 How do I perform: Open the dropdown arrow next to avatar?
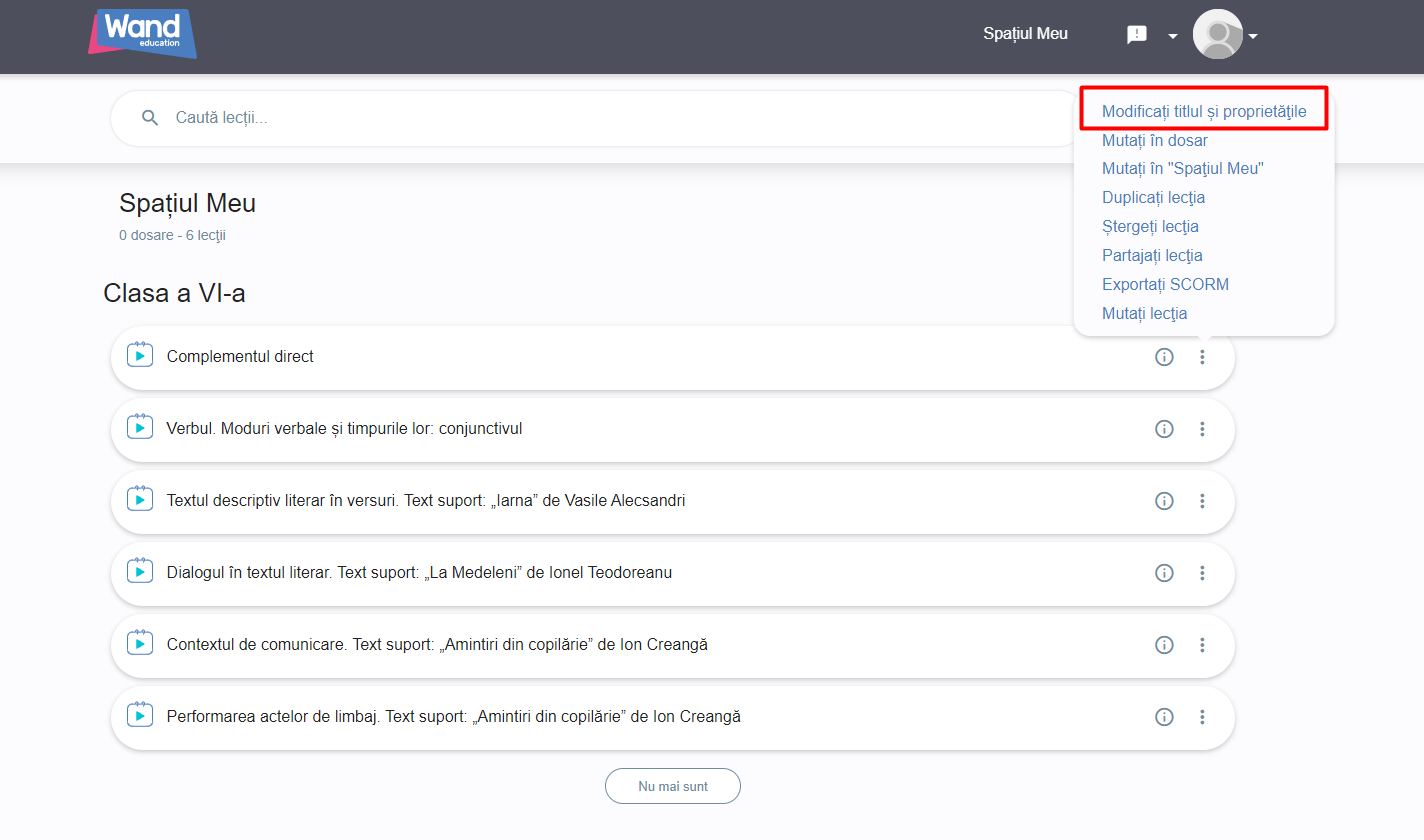pyautogui.click(x=1253, y=37)
